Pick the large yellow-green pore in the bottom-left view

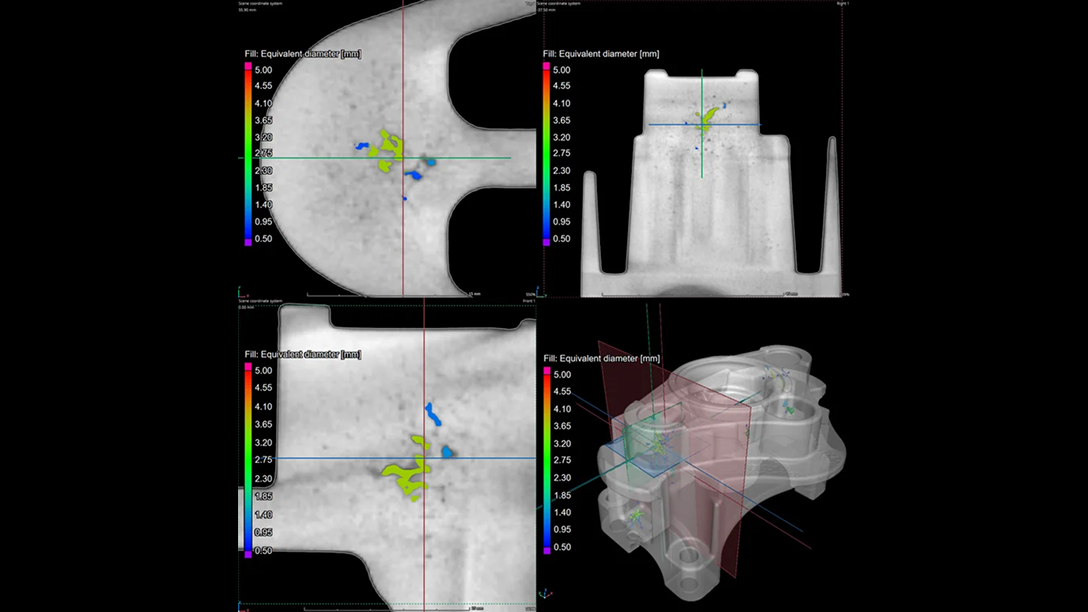click(405, 474)
